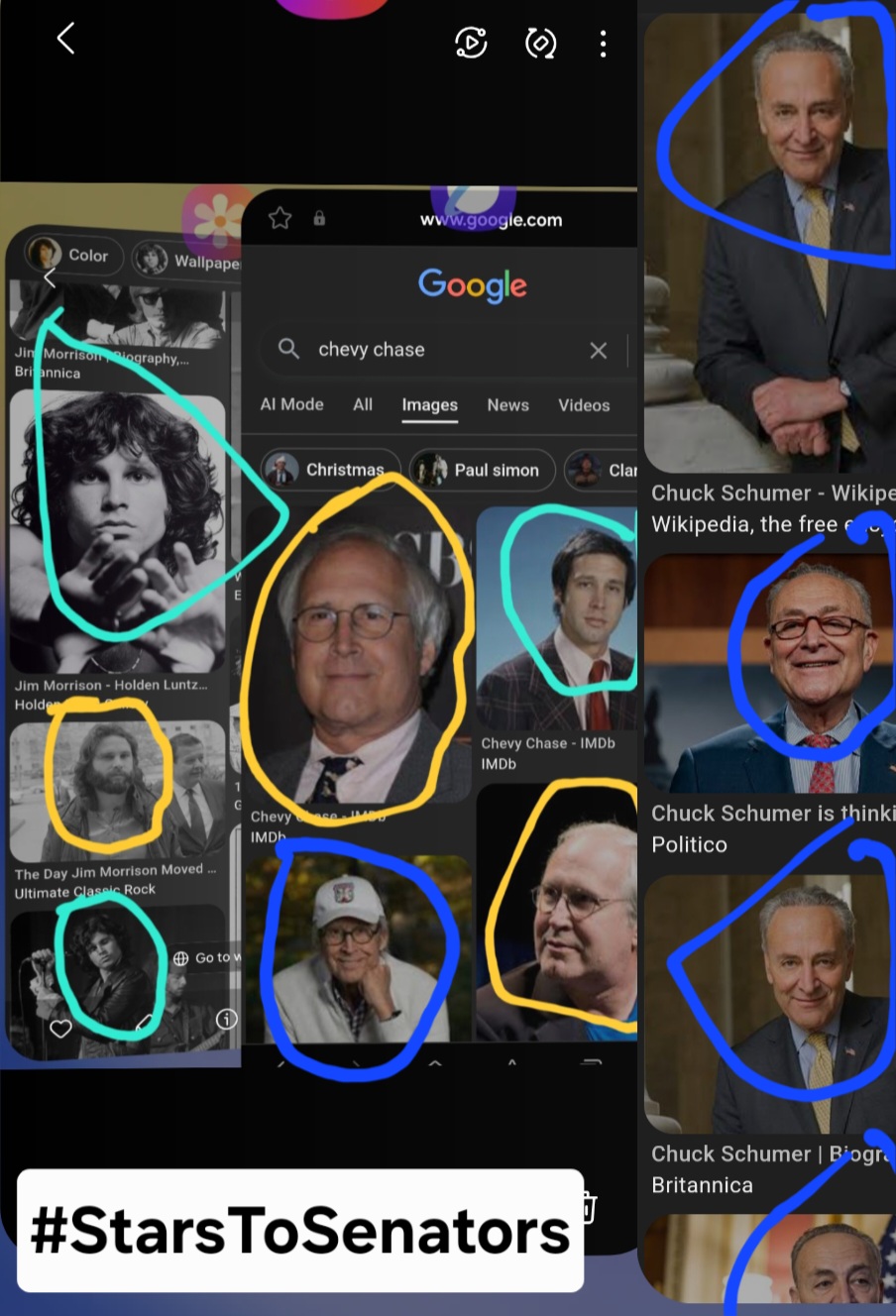Tap the info icon on wallpaper preview
The image size is (896, 1316).
[227, 1019]
